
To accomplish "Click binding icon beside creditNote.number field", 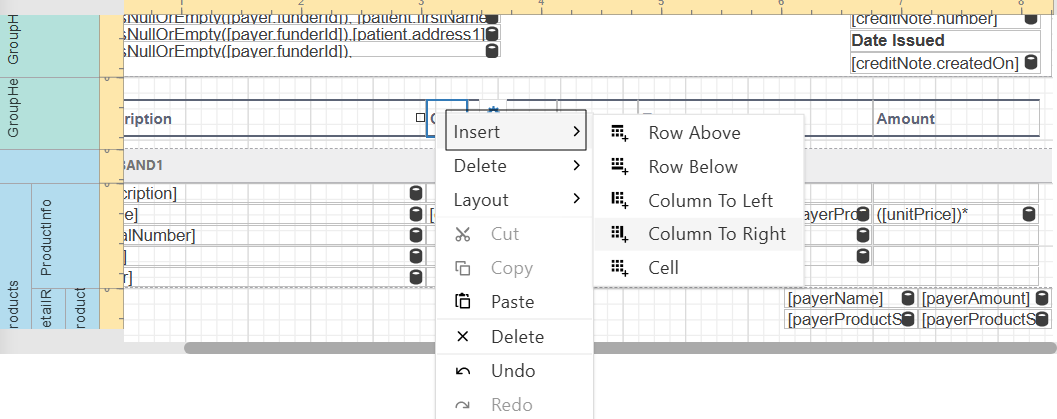I will (1031, 18).
